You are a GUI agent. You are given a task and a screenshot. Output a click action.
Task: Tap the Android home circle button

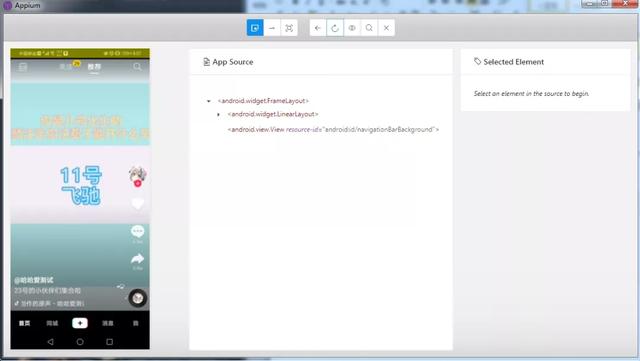(x=80, y=342)
